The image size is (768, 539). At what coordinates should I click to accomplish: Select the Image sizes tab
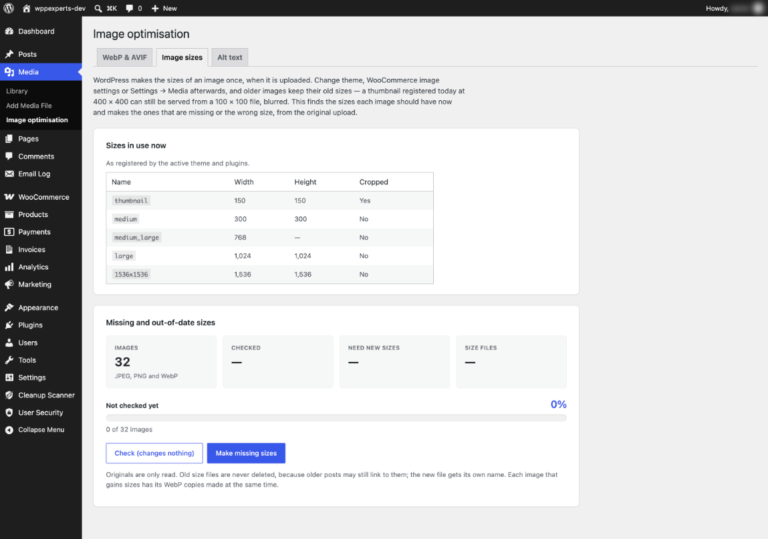point(182,57)
